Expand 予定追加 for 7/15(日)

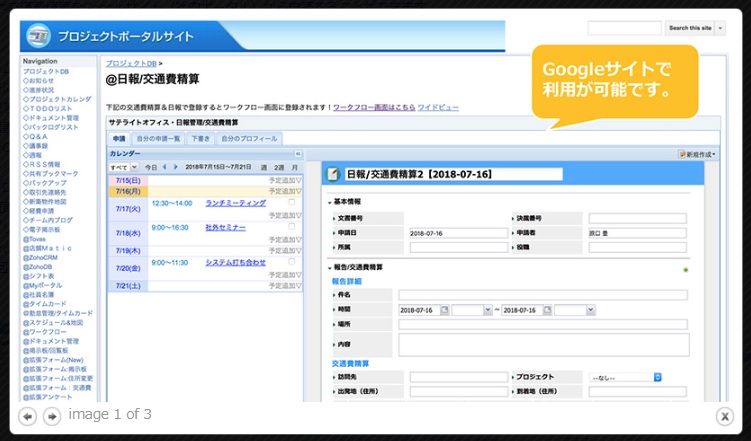click(x=285, y=181)
